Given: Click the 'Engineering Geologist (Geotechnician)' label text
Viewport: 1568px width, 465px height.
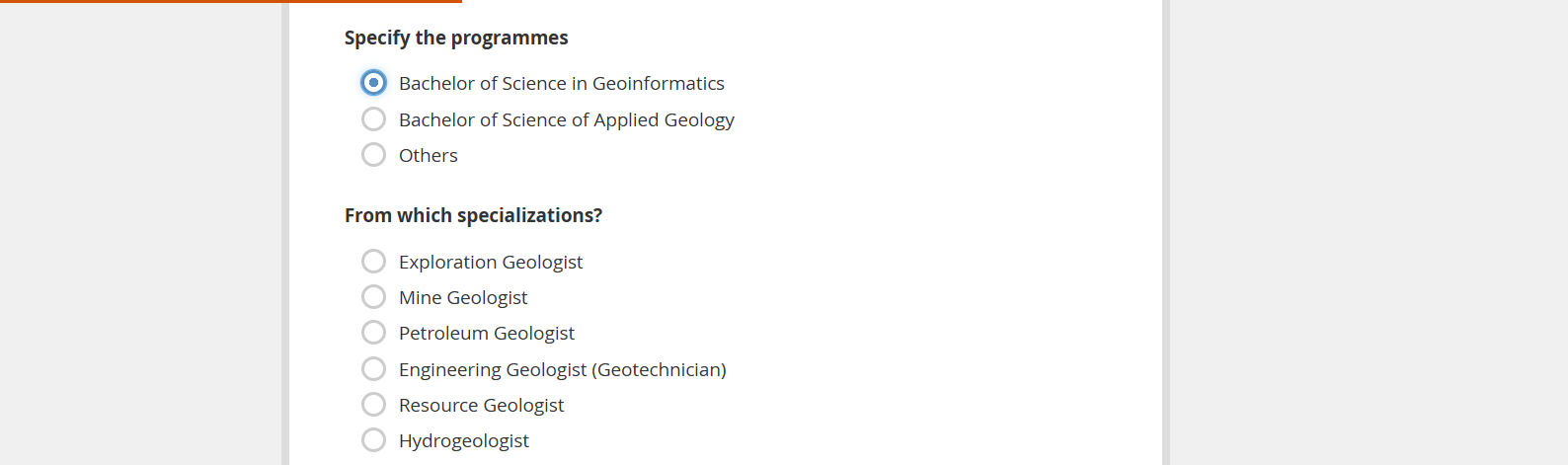Looking at the screenshot, I should [562, 370].
